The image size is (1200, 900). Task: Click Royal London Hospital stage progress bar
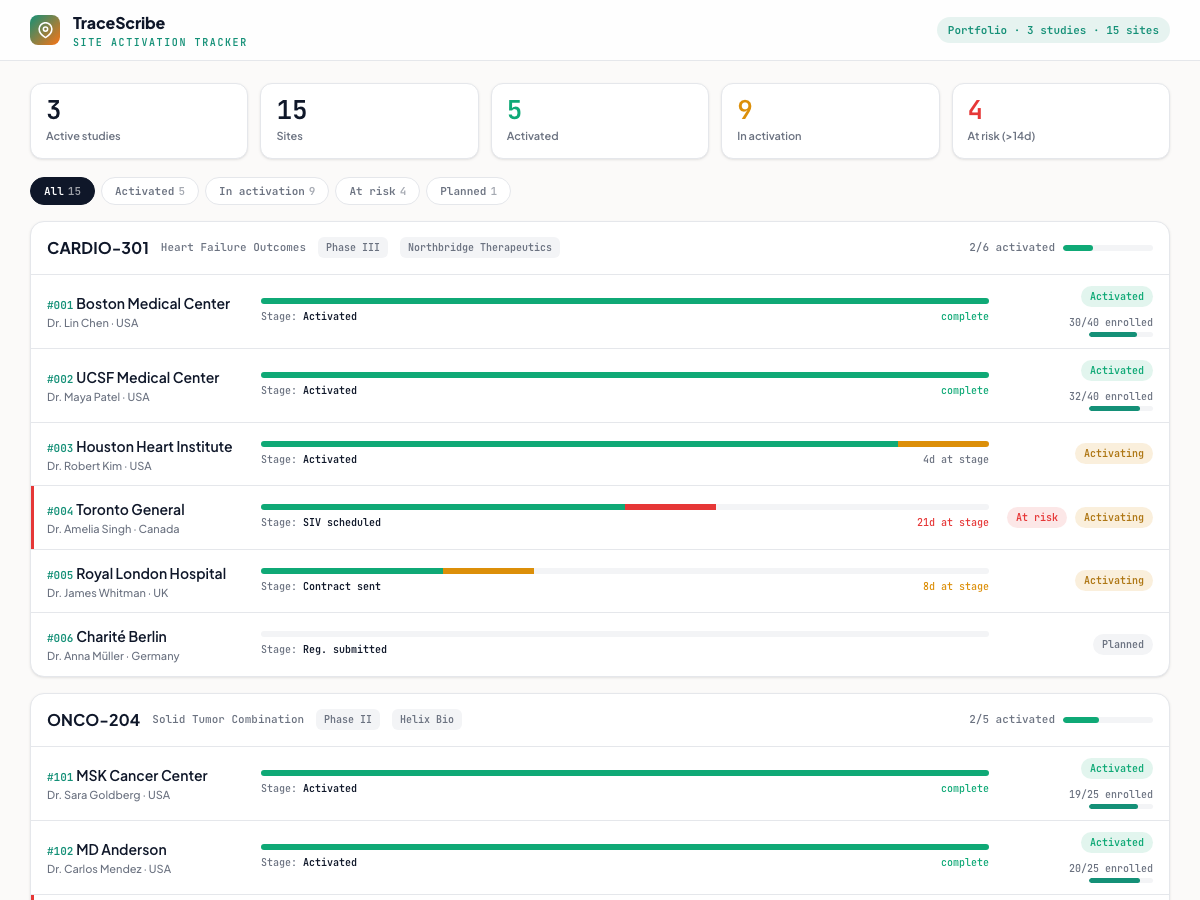pyautogui.click(x=625, y=571)
